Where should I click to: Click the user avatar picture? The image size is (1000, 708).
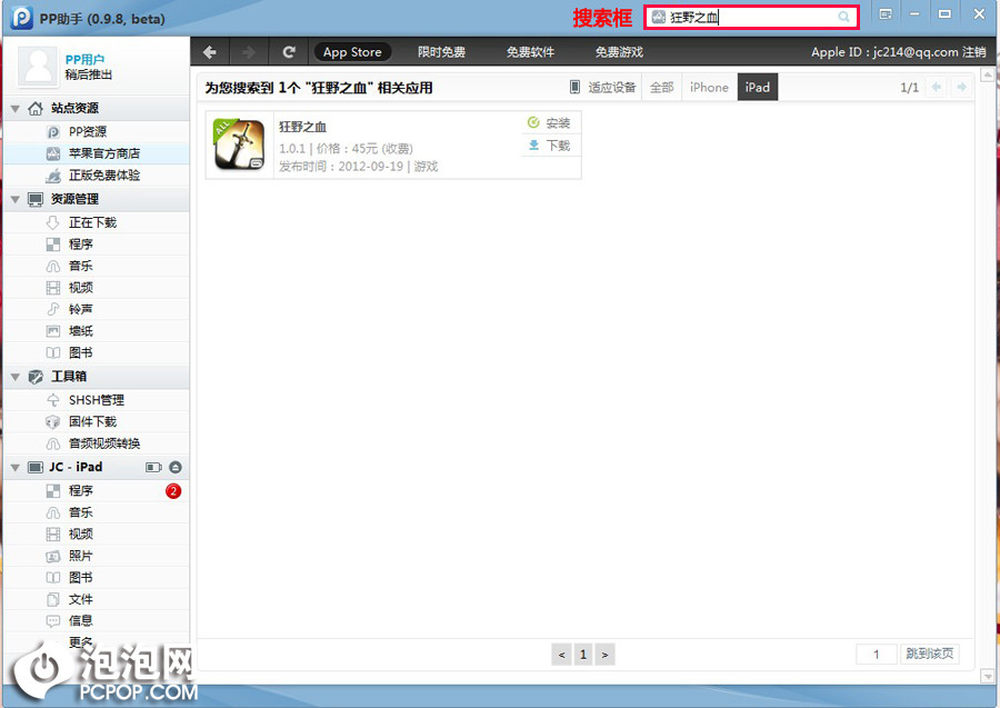tap(38, 66)
